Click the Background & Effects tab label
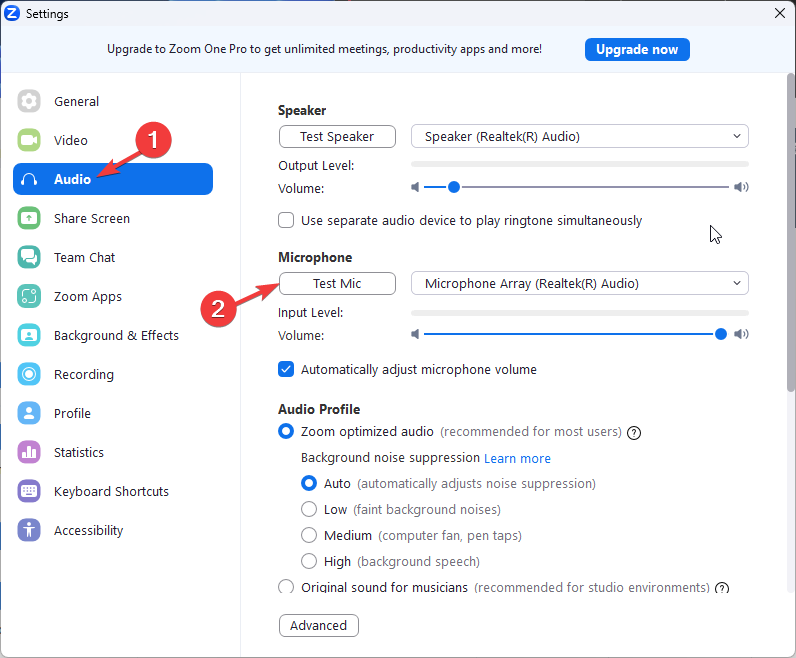The width and height of the screenshot is (796, 658). tap(117, 336)
